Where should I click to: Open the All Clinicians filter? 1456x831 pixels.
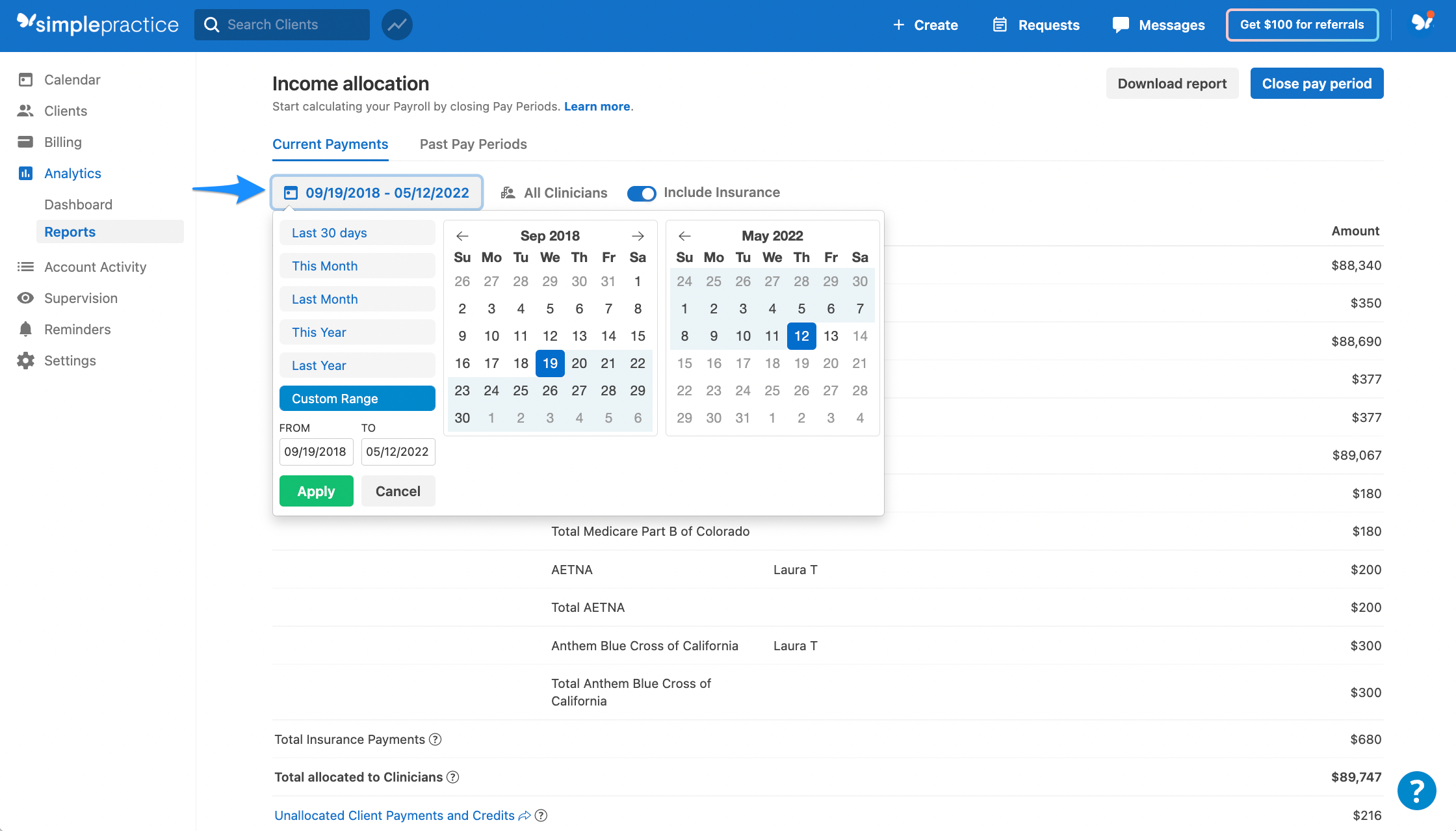[554, 193]
